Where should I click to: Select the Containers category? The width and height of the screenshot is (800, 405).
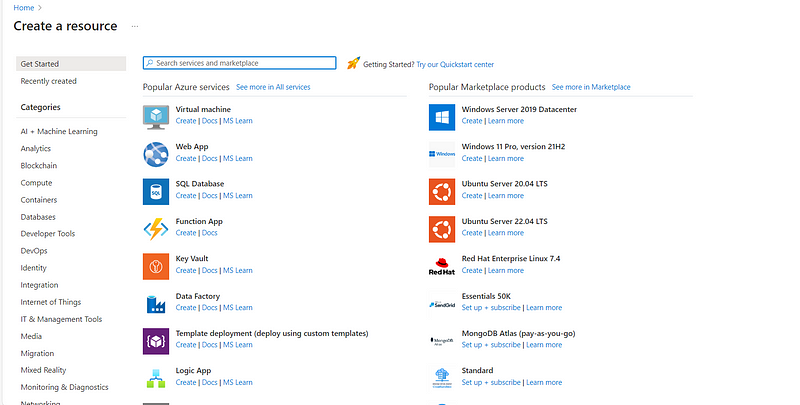[x=39, y=200]
